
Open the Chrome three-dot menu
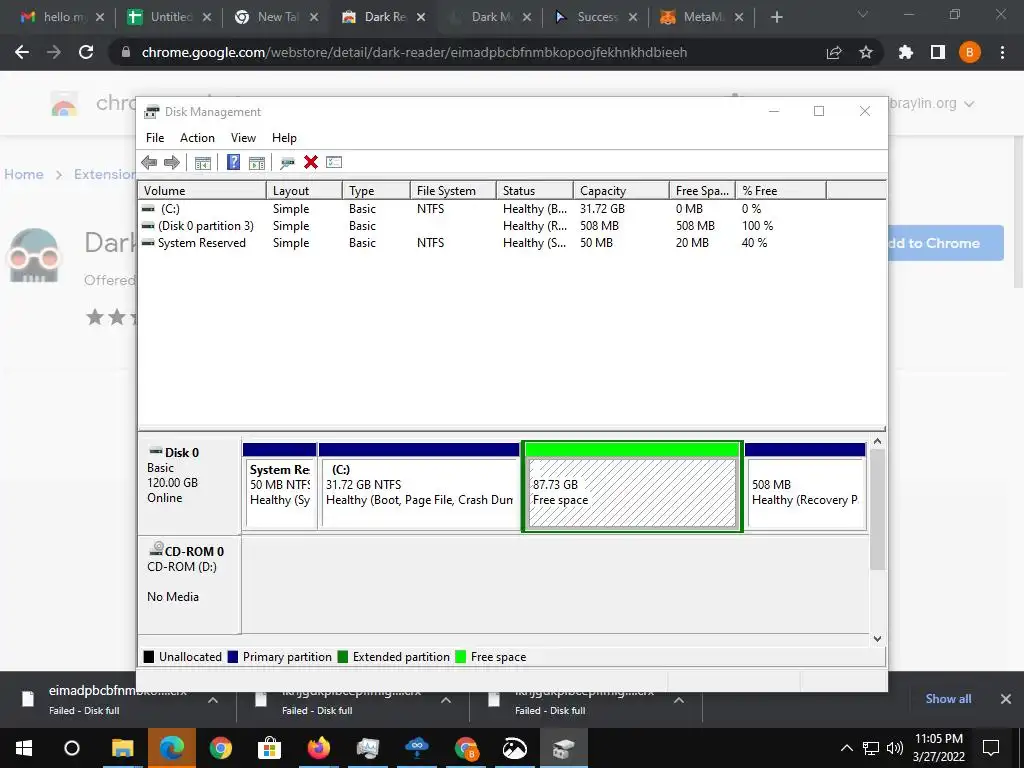1002,52
